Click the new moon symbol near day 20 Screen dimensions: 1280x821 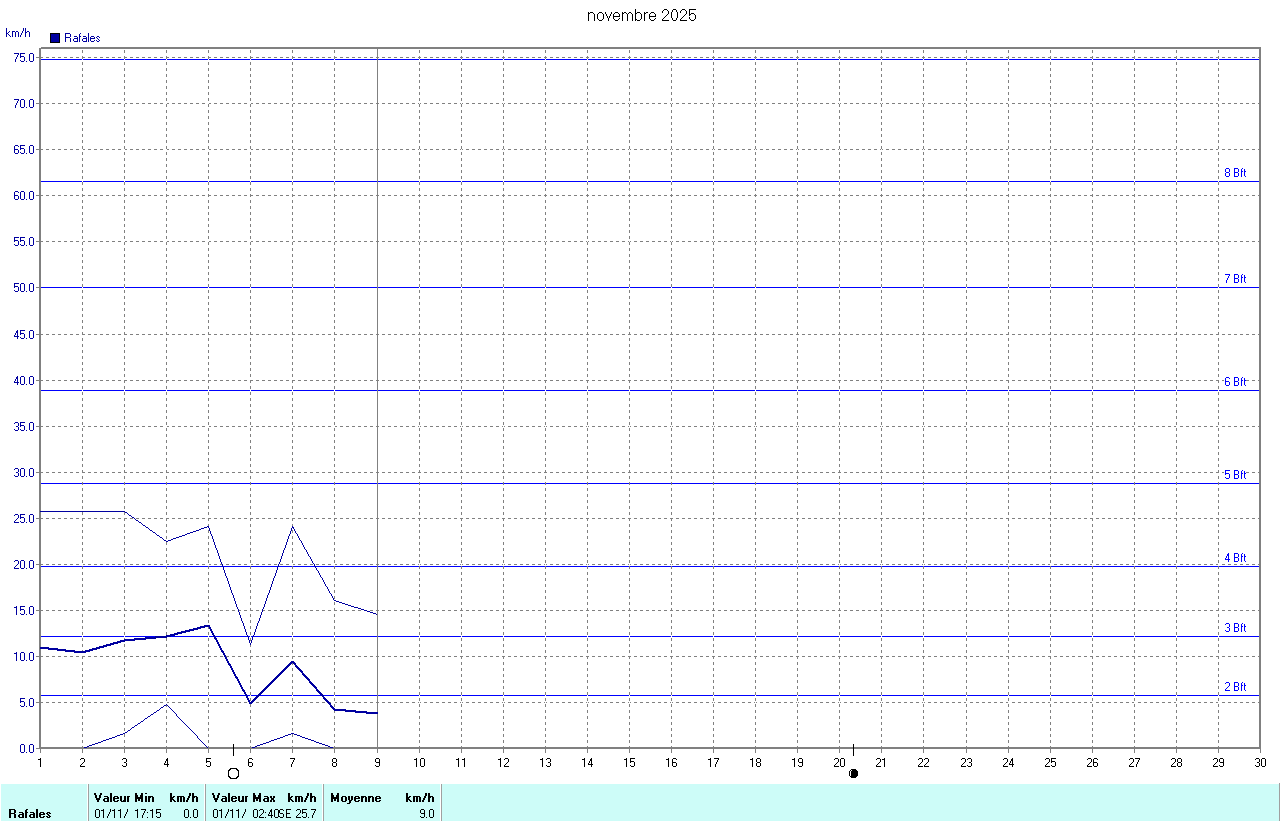click(853, 773)
